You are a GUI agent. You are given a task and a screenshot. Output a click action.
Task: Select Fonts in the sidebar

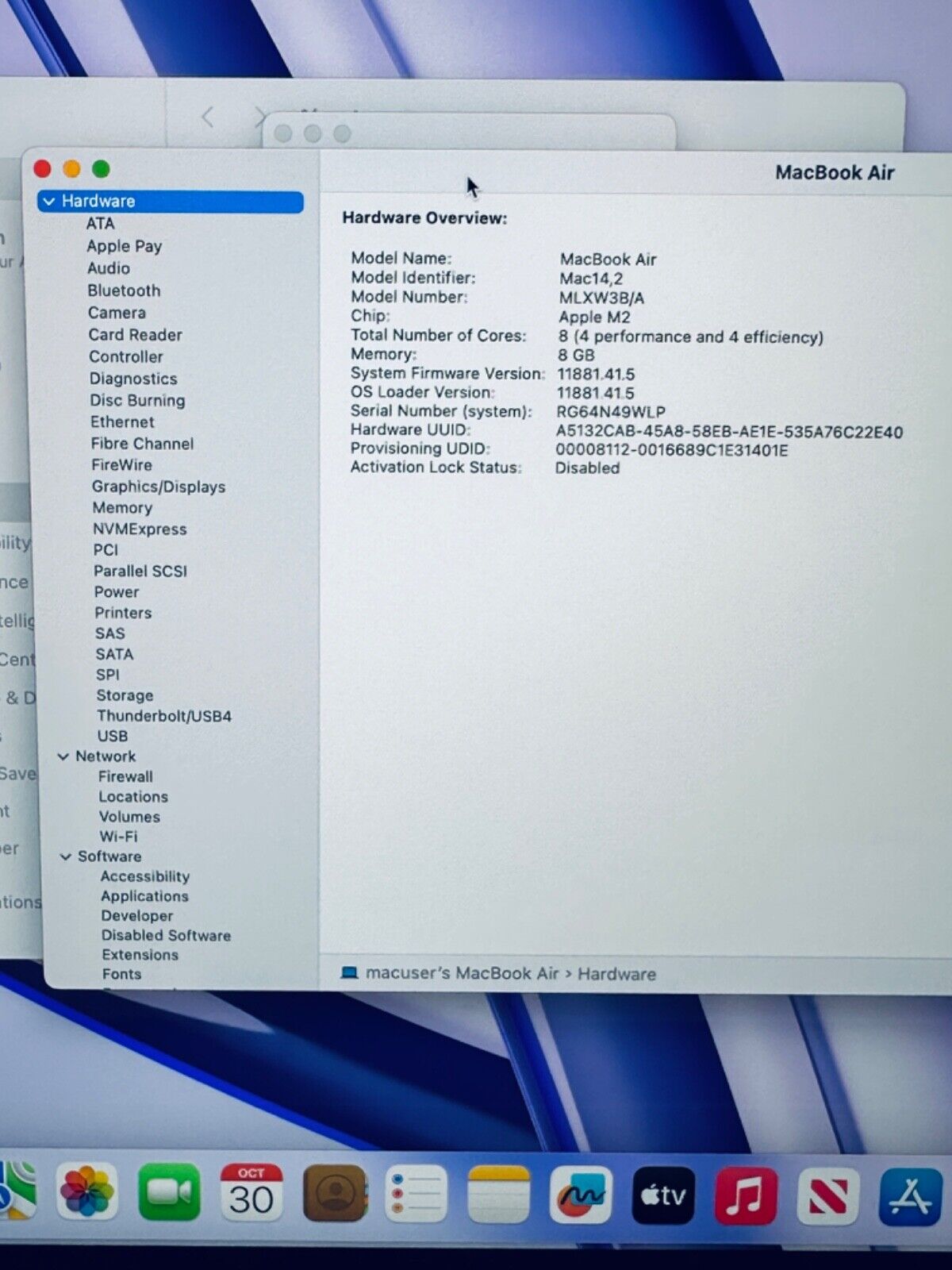click(121, 974)
